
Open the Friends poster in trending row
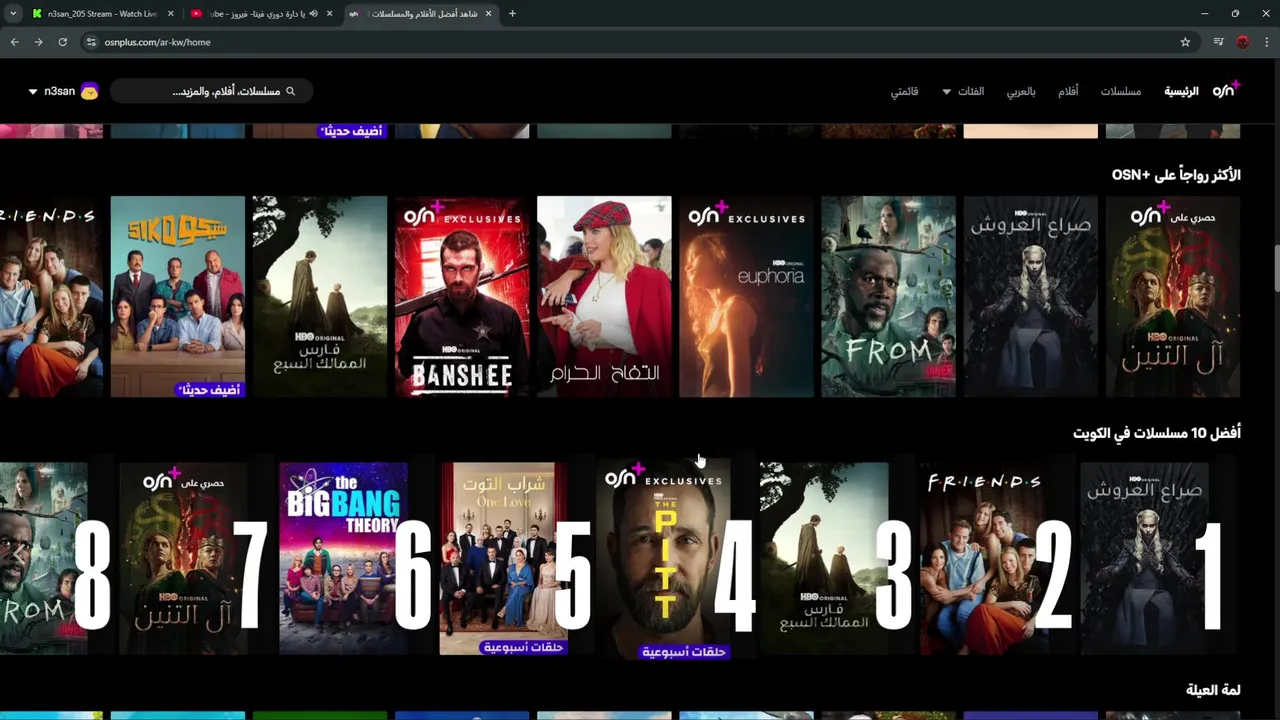51,296
